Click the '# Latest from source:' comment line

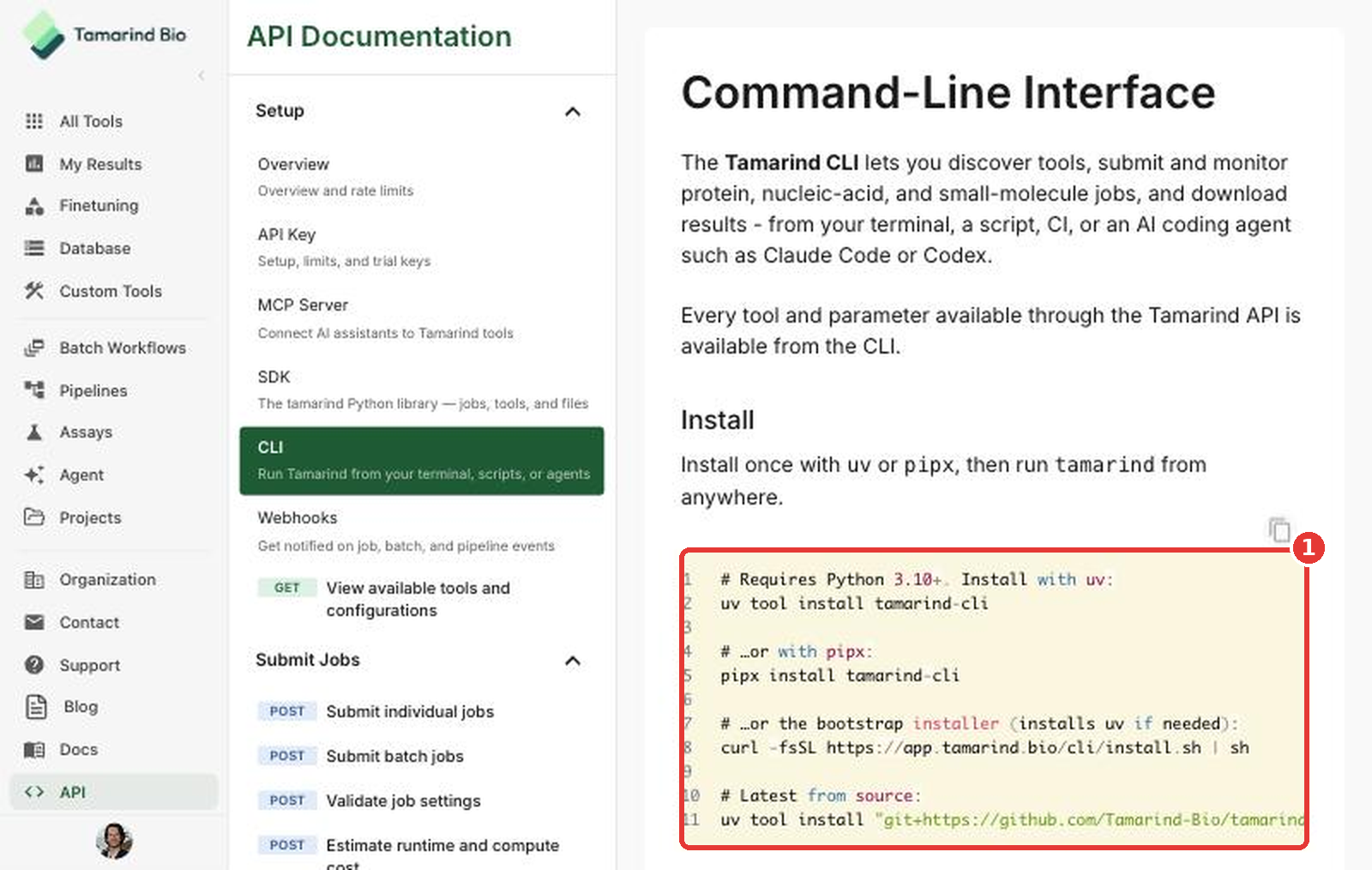click(x=821, y=795)
